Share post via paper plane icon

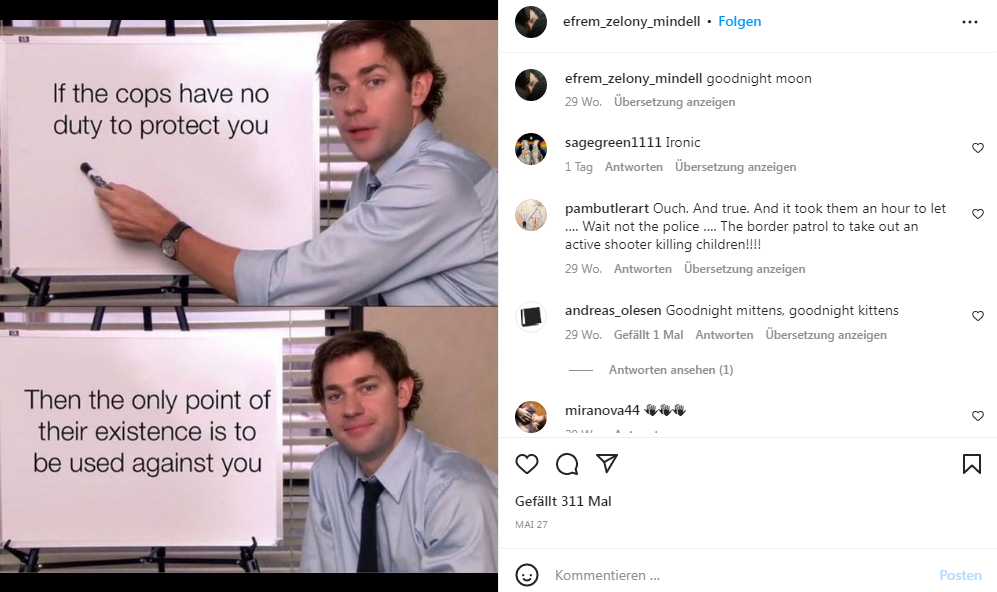coord(607,464)
